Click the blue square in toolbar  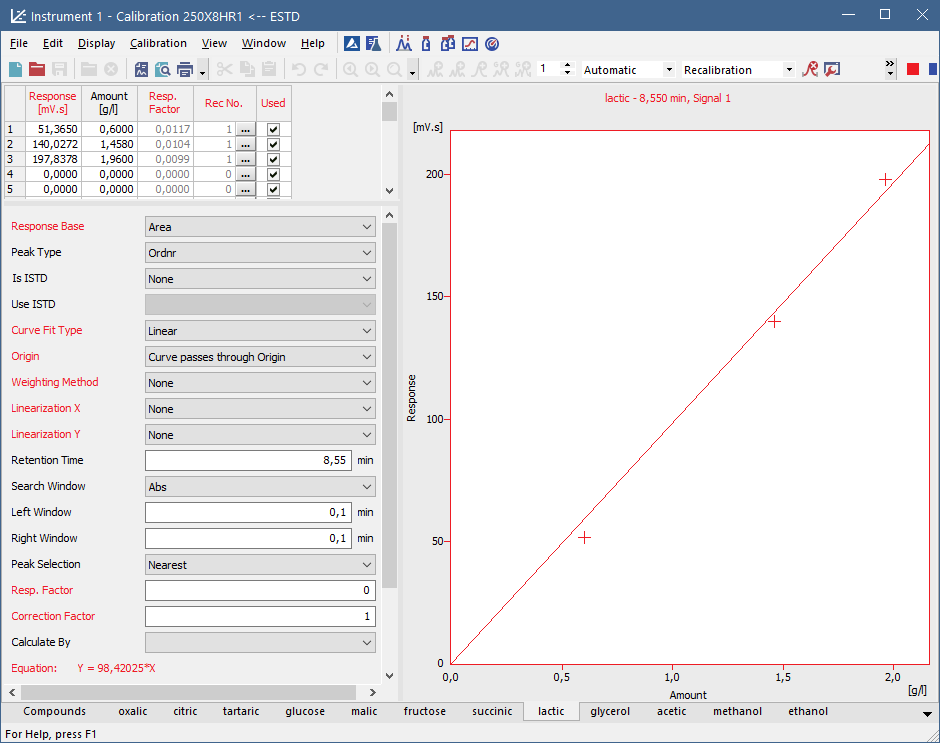[x=933, y=69]
